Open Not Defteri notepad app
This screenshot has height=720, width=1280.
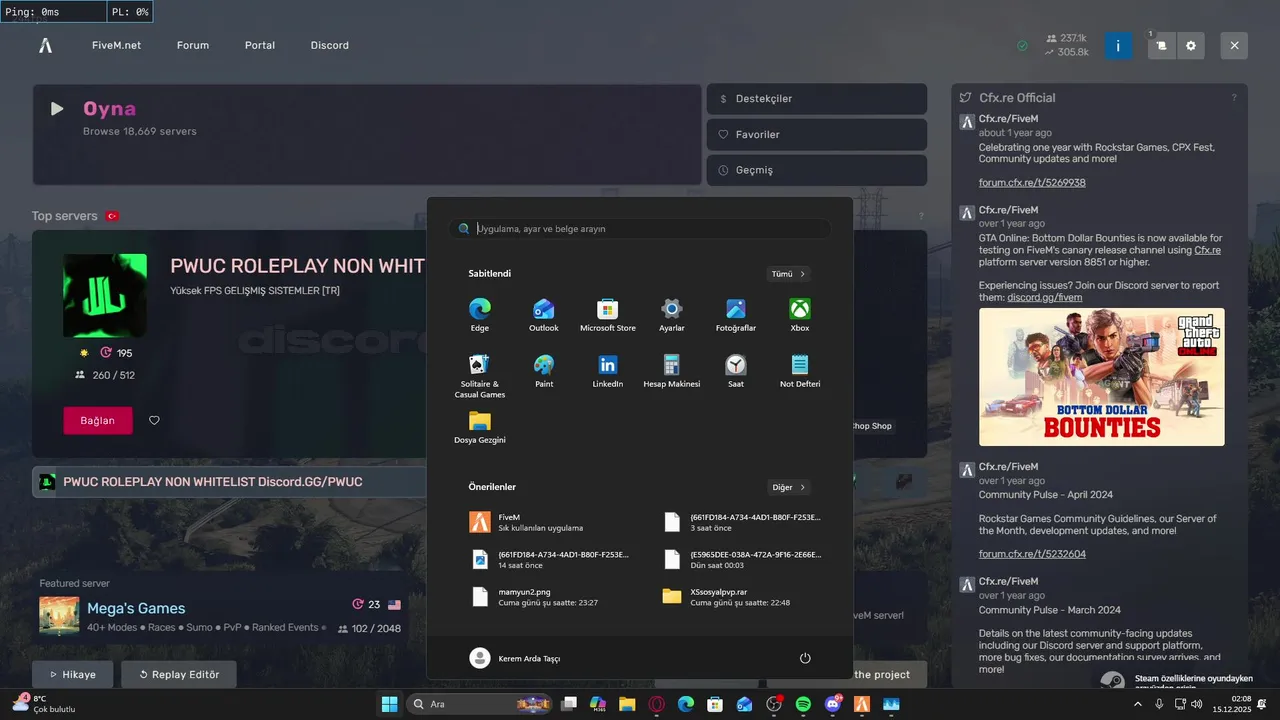(x=800, y=371)
